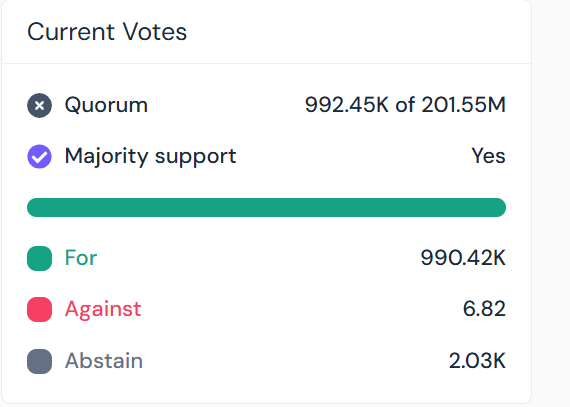Click the divider under Current Votes header

point(266,64)
